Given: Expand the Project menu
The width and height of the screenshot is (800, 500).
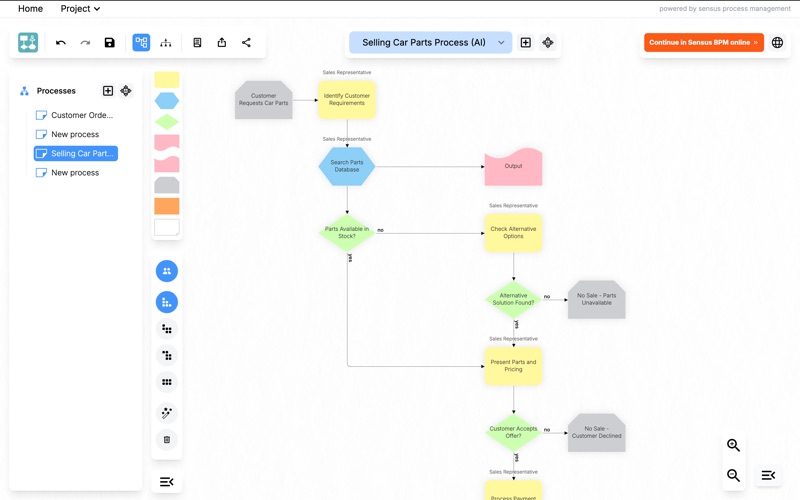Looking at the screenshot, I should 80,9.
